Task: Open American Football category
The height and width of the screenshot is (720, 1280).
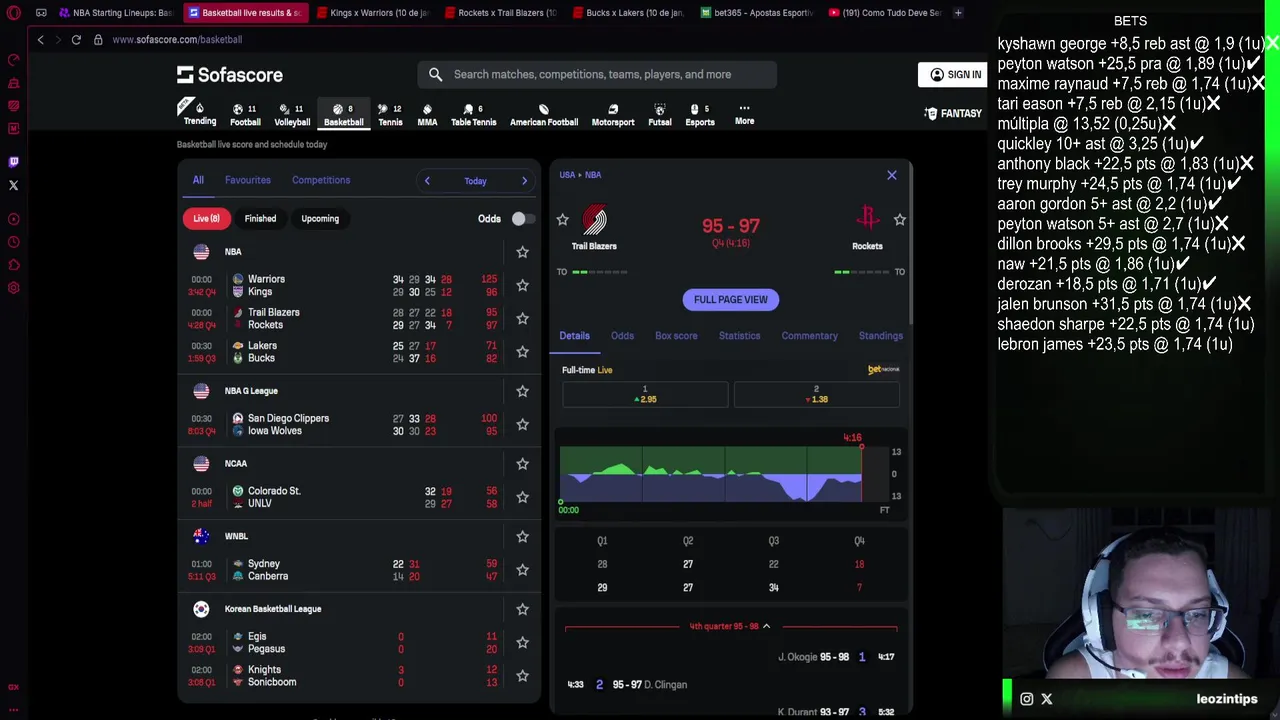Action: 544,114
